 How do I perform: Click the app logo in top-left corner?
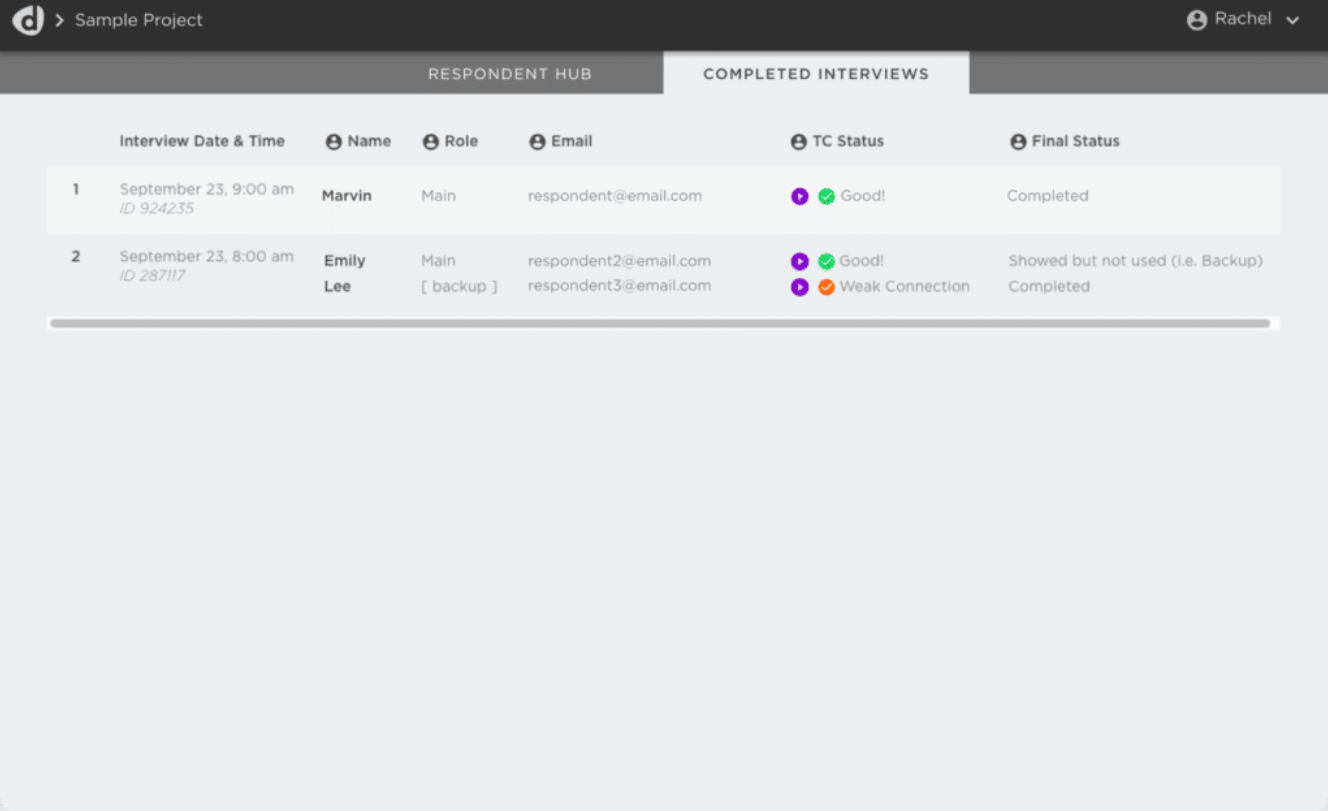coord(28,20)
